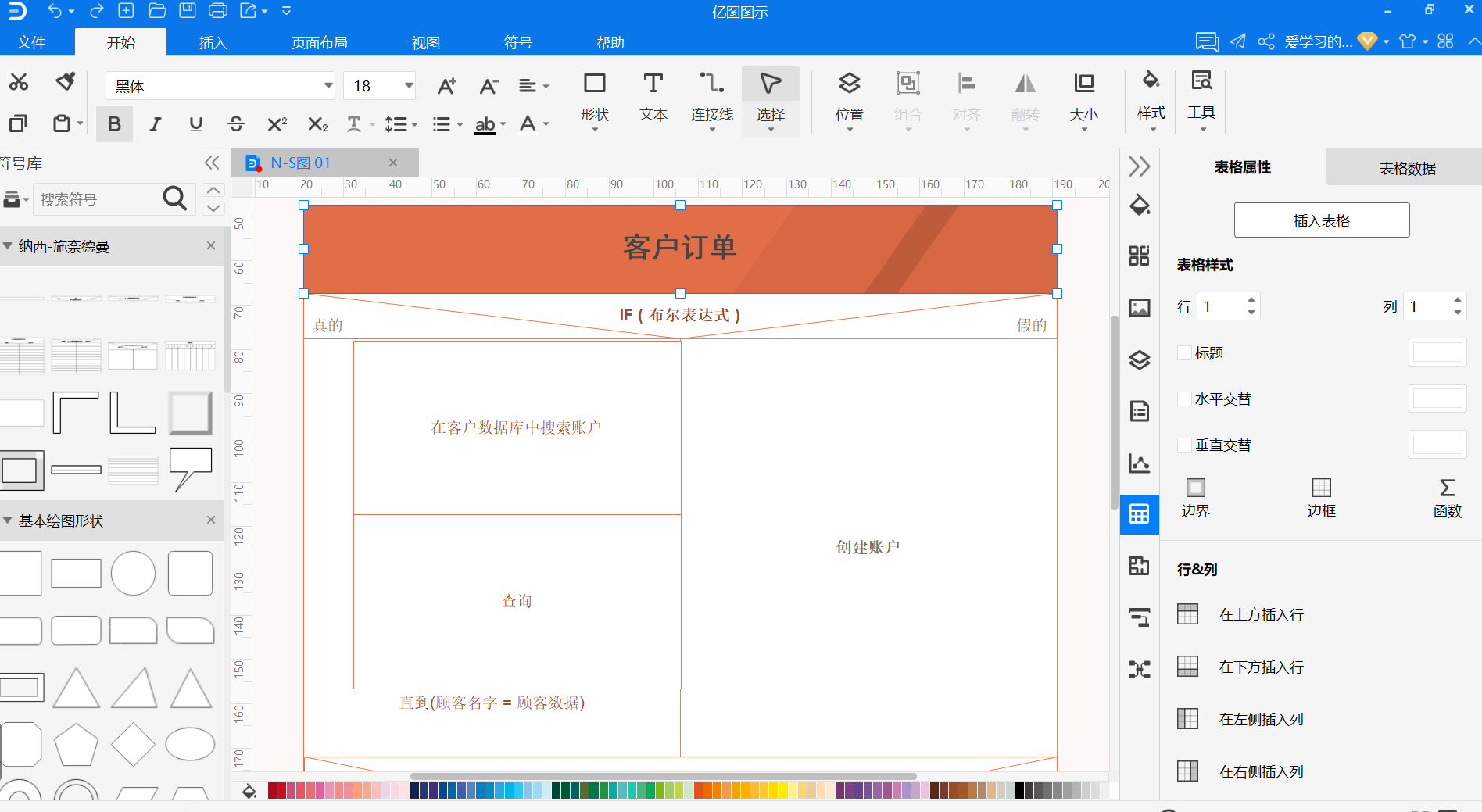Collapse the 纳西-施奈德曼 symbol section
This screenshot has width=1482, height=812.
[x=8, y=246]
